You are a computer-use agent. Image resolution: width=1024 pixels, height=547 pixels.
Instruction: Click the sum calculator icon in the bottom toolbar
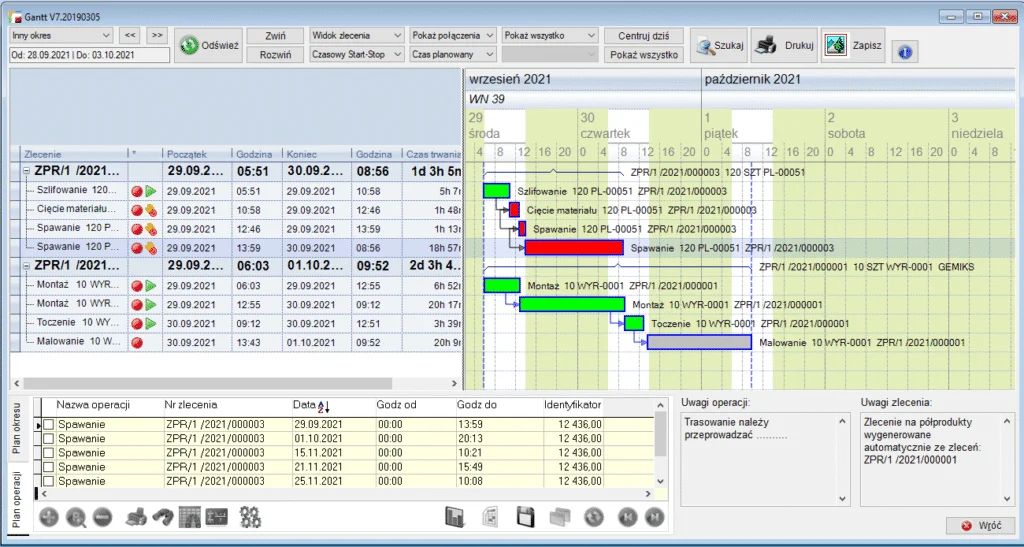click(216, 518)
